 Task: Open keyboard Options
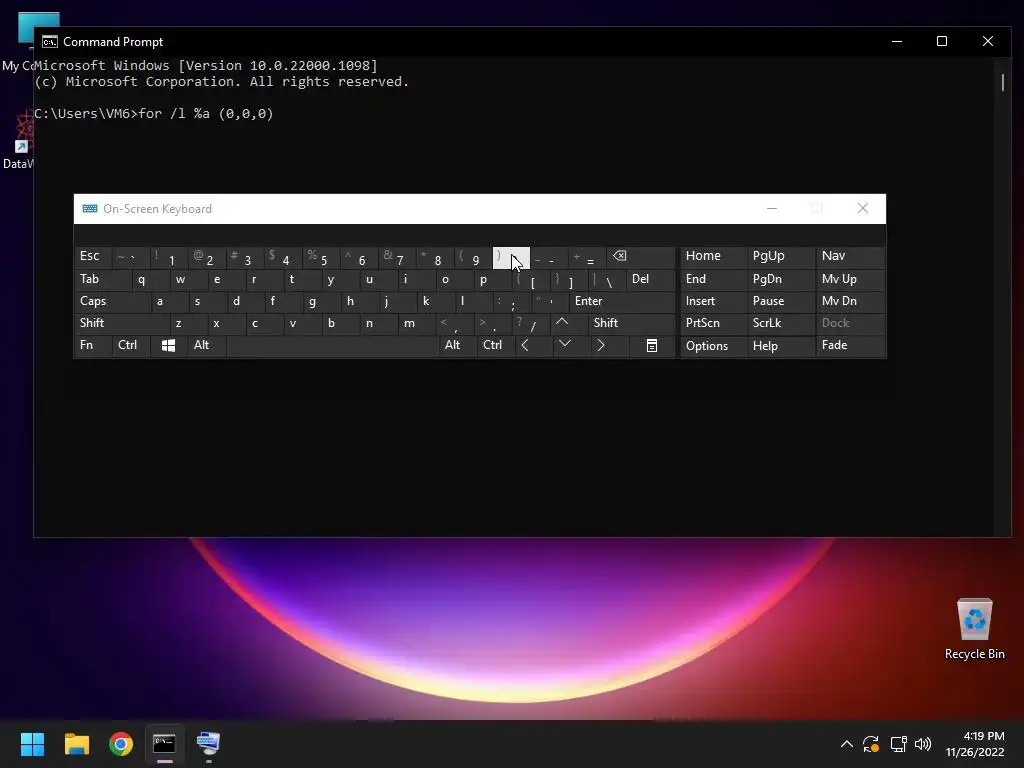[x=713, y=345]
